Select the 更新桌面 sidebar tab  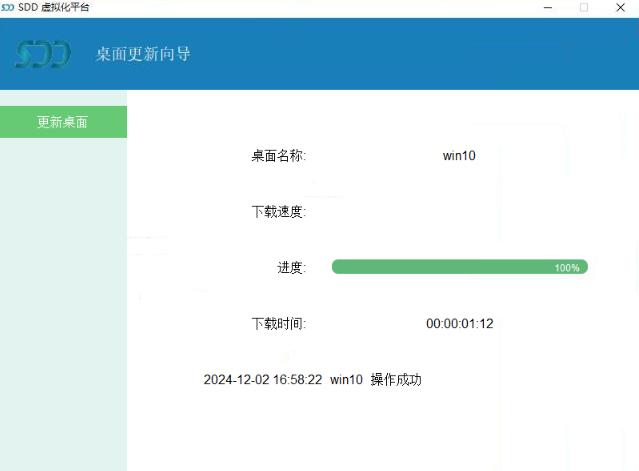[63, 122]
